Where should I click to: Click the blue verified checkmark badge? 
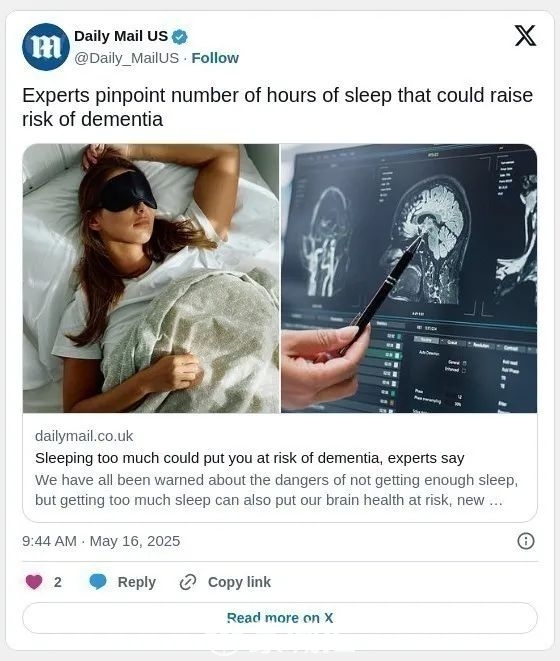pyautogui.click(x=180, y=37)
